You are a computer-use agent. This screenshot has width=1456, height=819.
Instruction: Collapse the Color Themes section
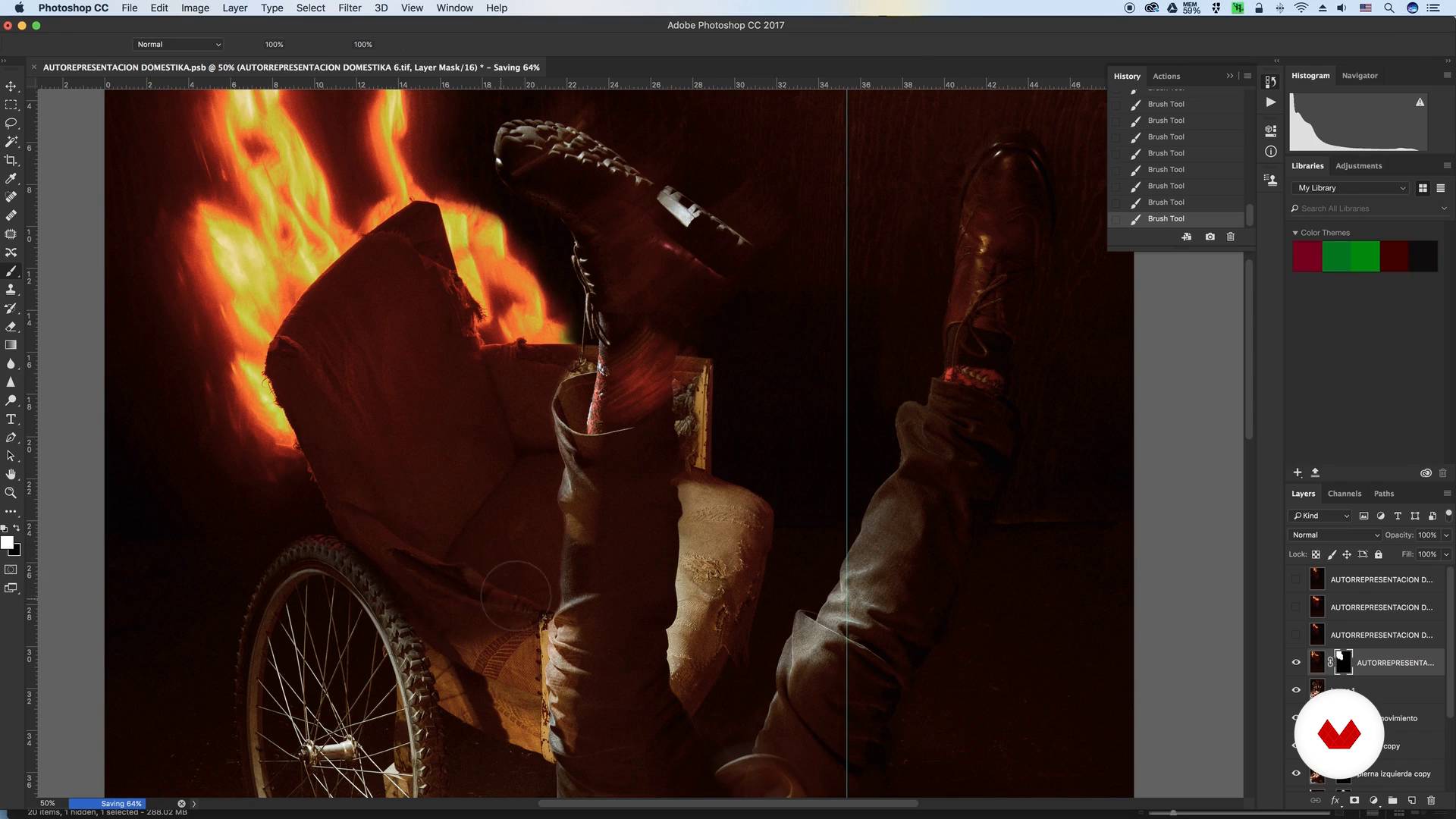[x=1295, y=233]
